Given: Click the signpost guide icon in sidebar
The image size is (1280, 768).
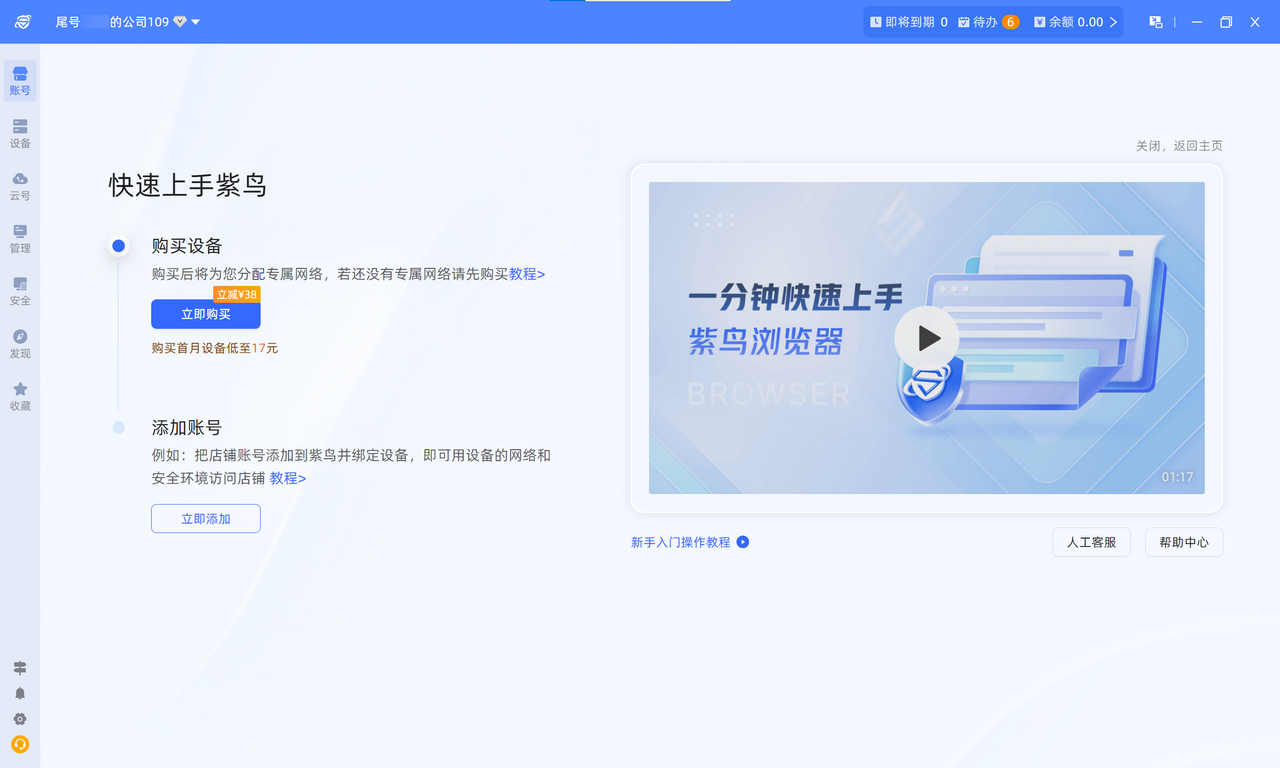Looking at the screenshot, I should (20, 667).
